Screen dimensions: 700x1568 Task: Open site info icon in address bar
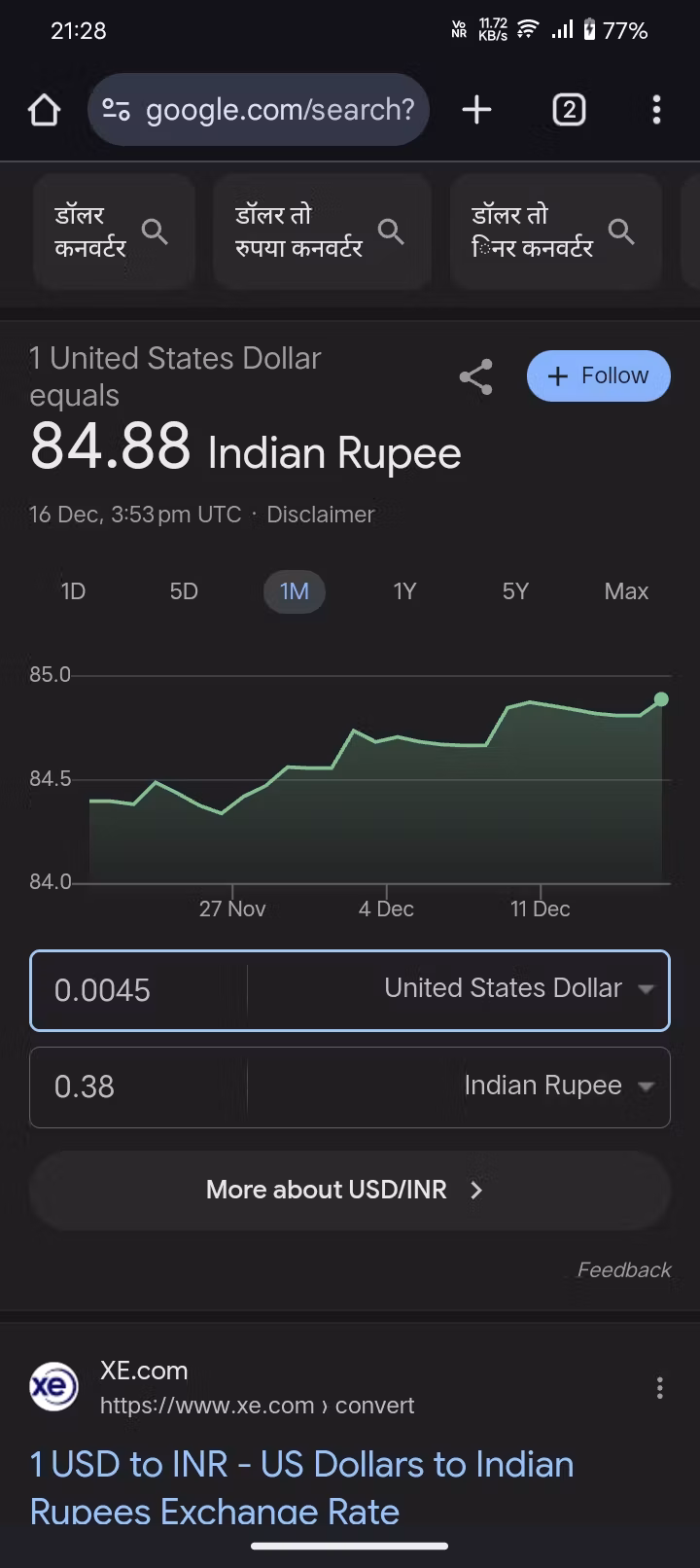point(117,110)
